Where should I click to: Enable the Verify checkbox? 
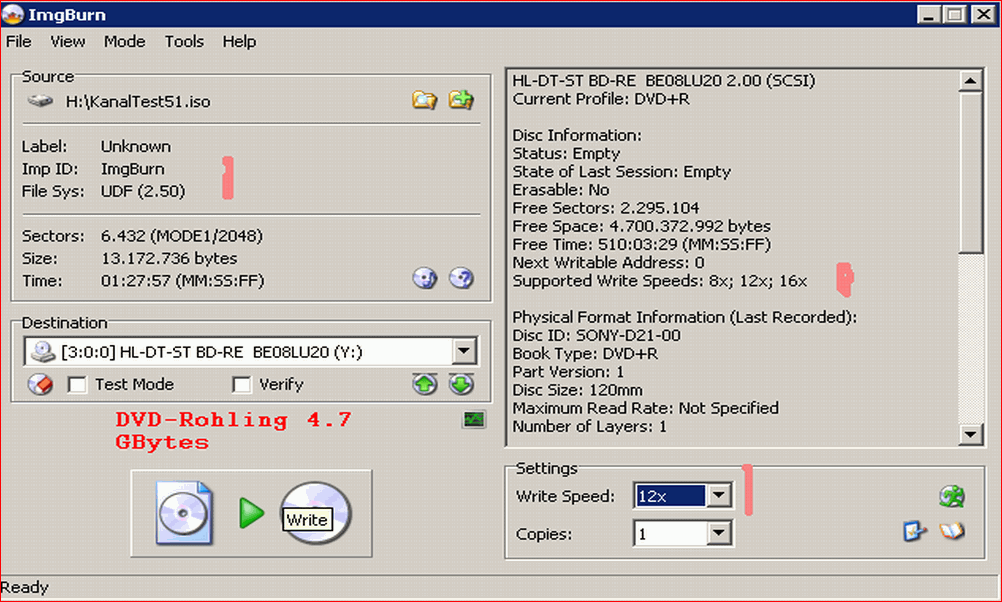[x=241, y=385]
